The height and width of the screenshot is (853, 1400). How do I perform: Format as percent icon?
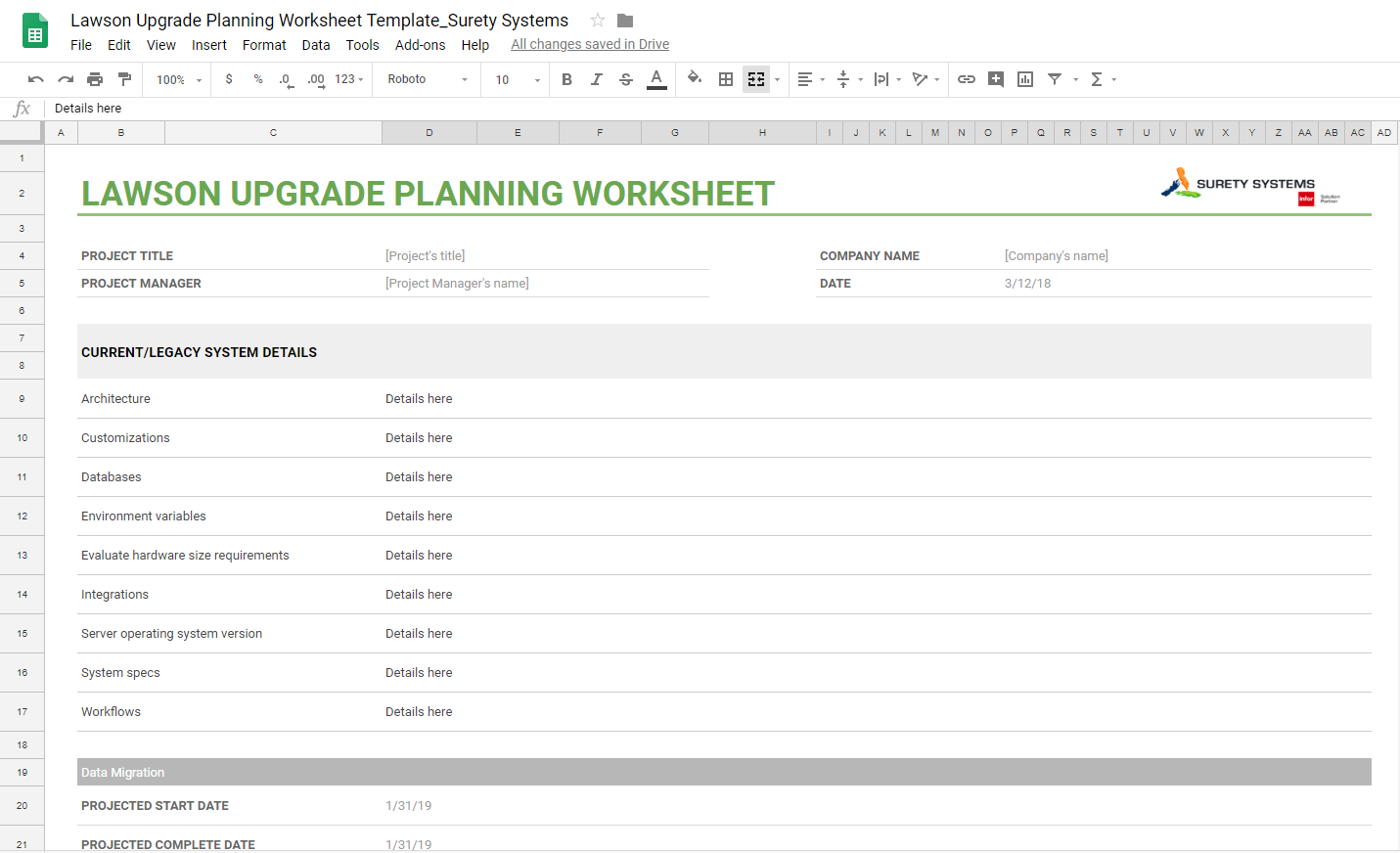point(258,79)
